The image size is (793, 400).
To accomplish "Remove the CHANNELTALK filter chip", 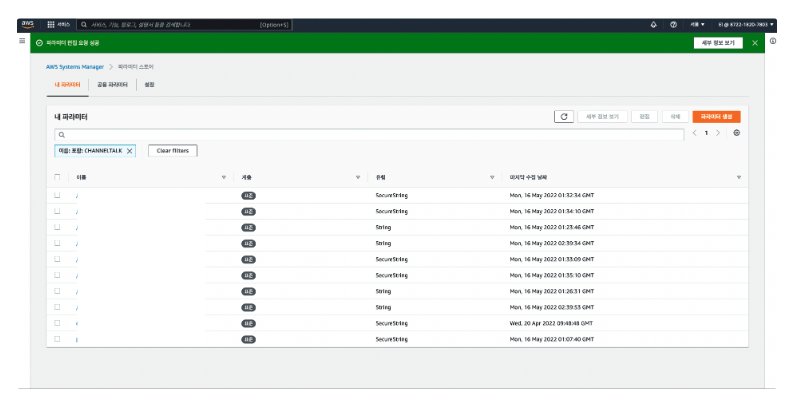I will 129,151.
